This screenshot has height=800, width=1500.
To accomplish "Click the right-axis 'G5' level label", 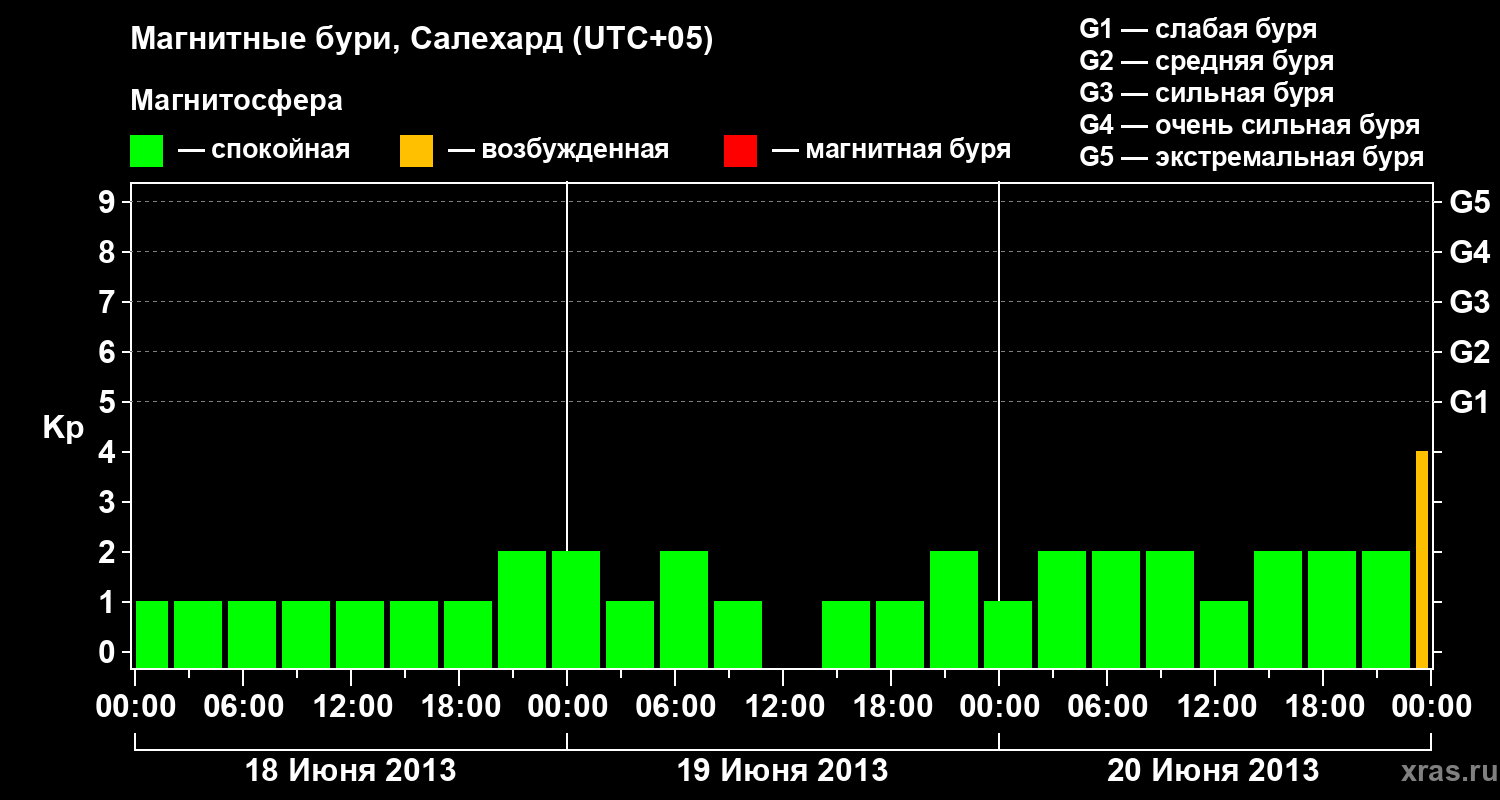I will pyautogui.click(x=1469, y=202).
